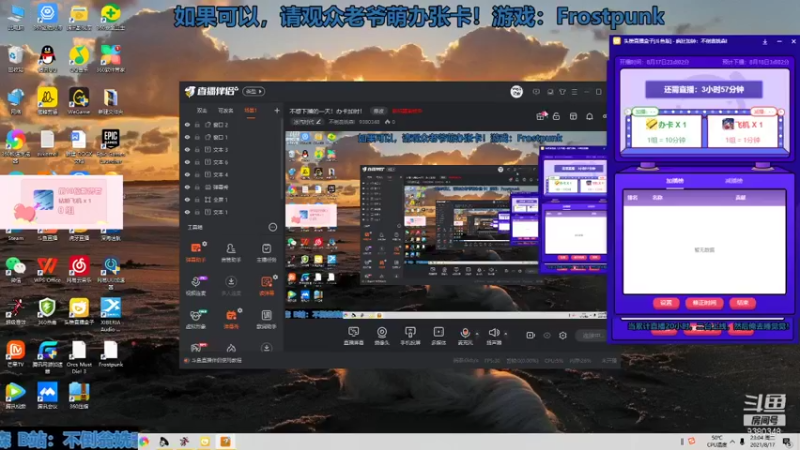Hide the 文本 3 source via eye icon
This screenshot has width=800, height=450.
pos(187,149)
